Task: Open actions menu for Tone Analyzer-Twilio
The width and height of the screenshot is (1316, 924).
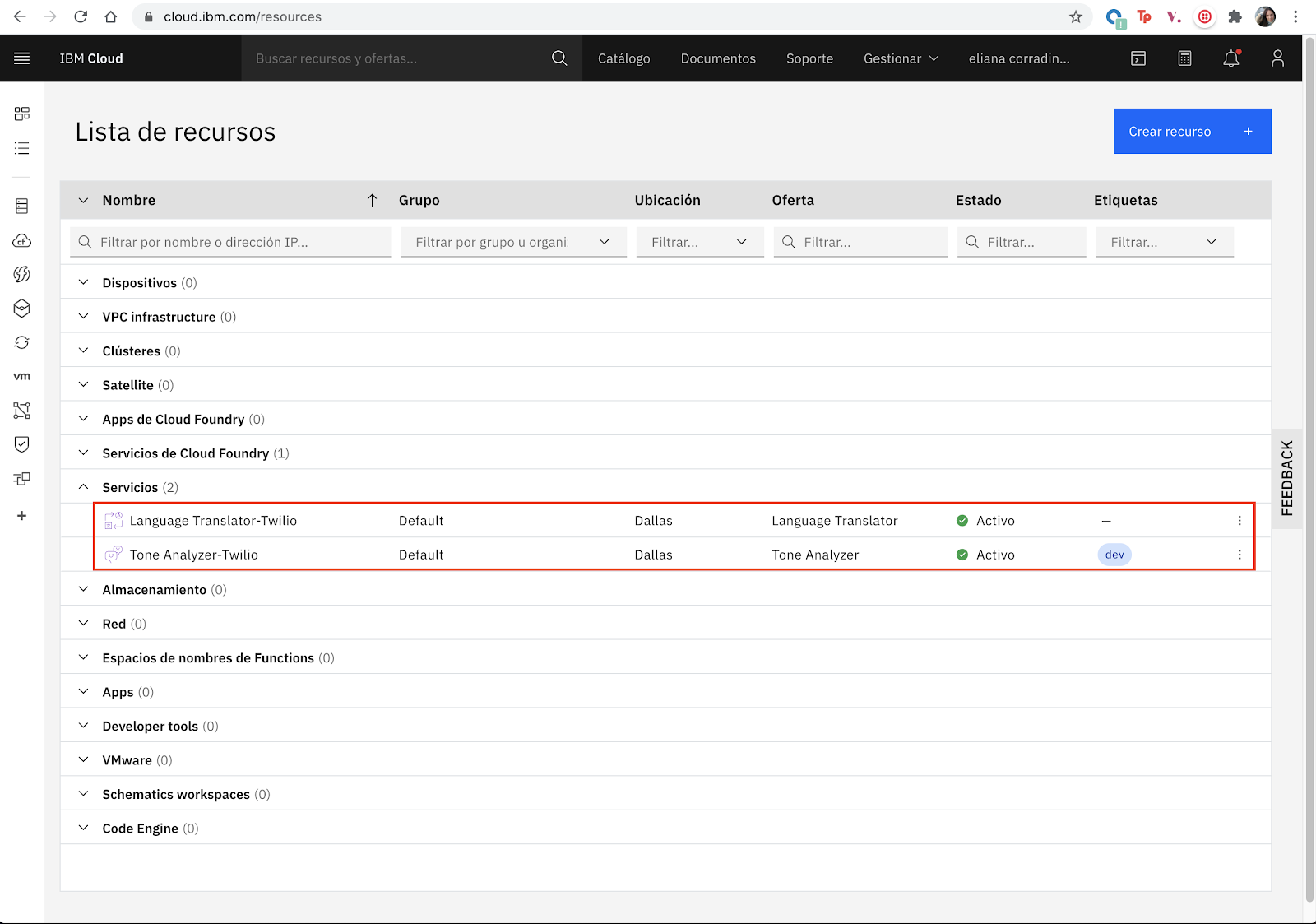Action: pos(1240,555)
